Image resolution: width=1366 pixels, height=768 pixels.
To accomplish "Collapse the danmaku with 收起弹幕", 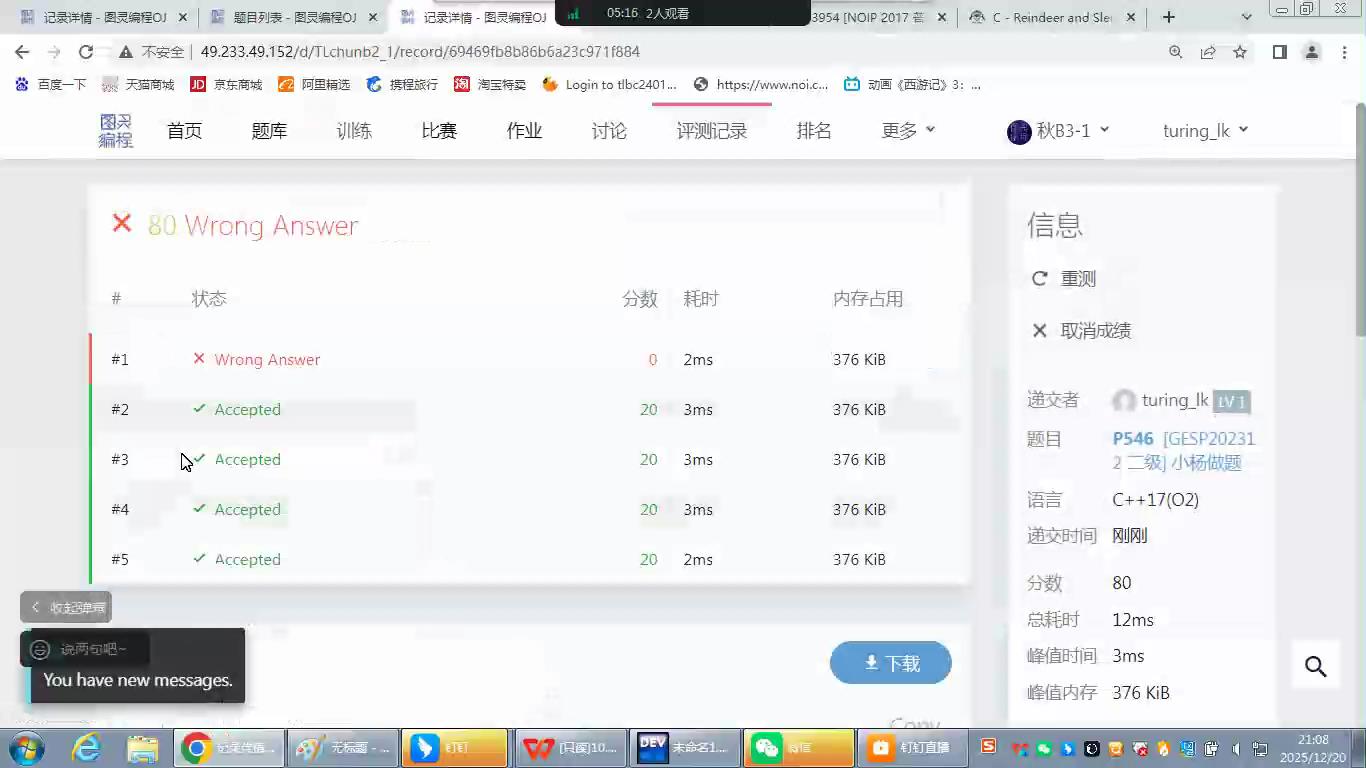I will click(66, 607).
